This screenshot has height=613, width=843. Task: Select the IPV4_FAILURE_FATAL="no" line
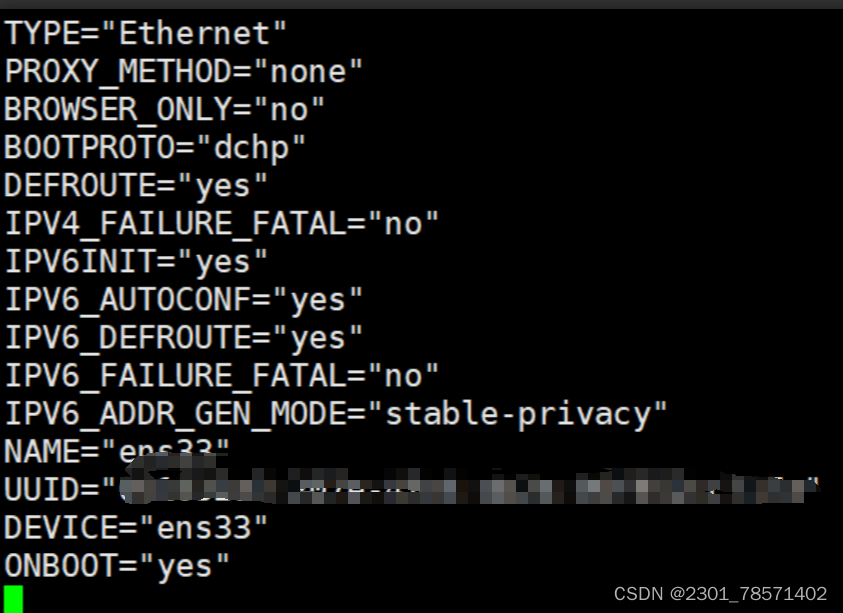click(222, 224)
